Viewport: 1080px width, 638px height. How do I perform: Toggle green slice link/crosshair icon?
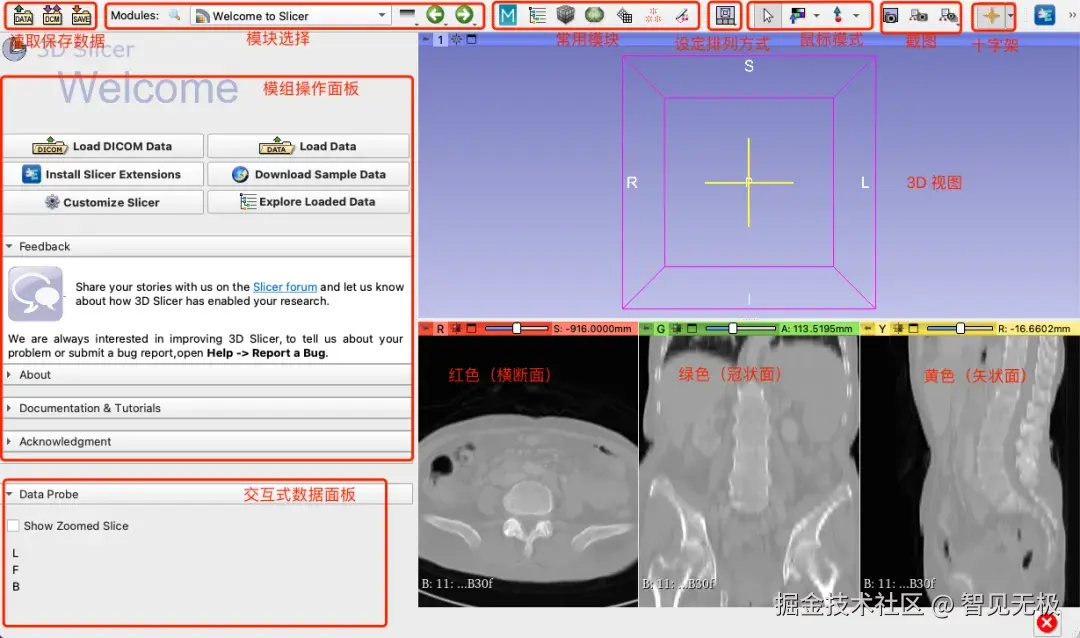pyautogui.click(x=676, y=329)
